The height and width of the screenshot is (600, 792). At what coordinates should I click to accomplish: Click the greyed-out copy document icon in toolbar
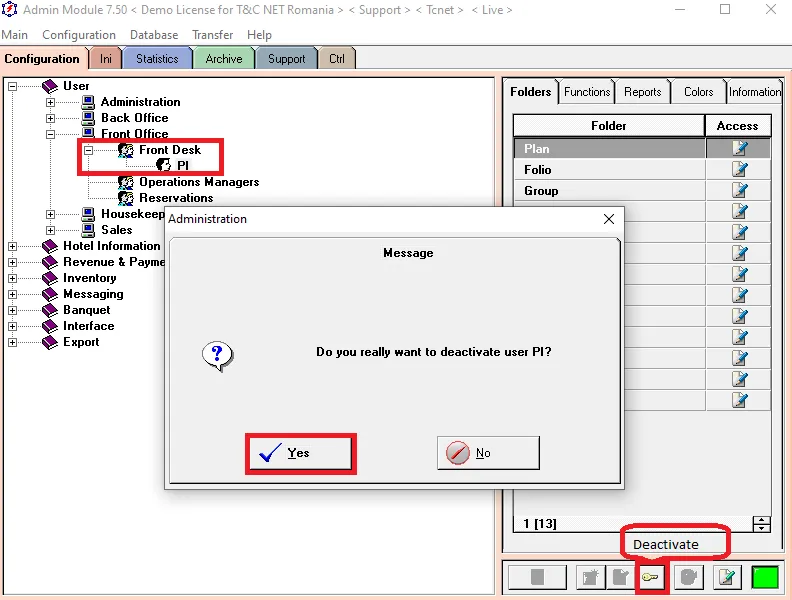click(621, 577)
